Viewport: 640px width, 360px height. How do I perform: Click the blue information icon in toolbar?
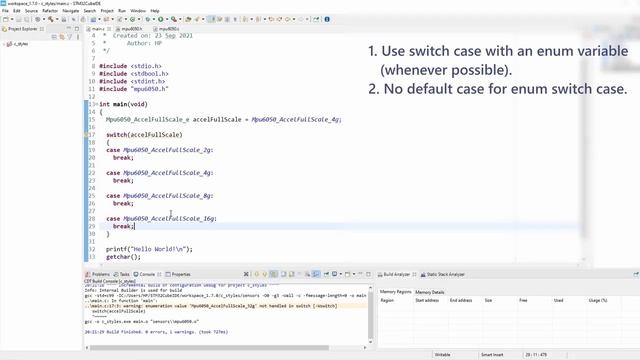click(327, 19)
